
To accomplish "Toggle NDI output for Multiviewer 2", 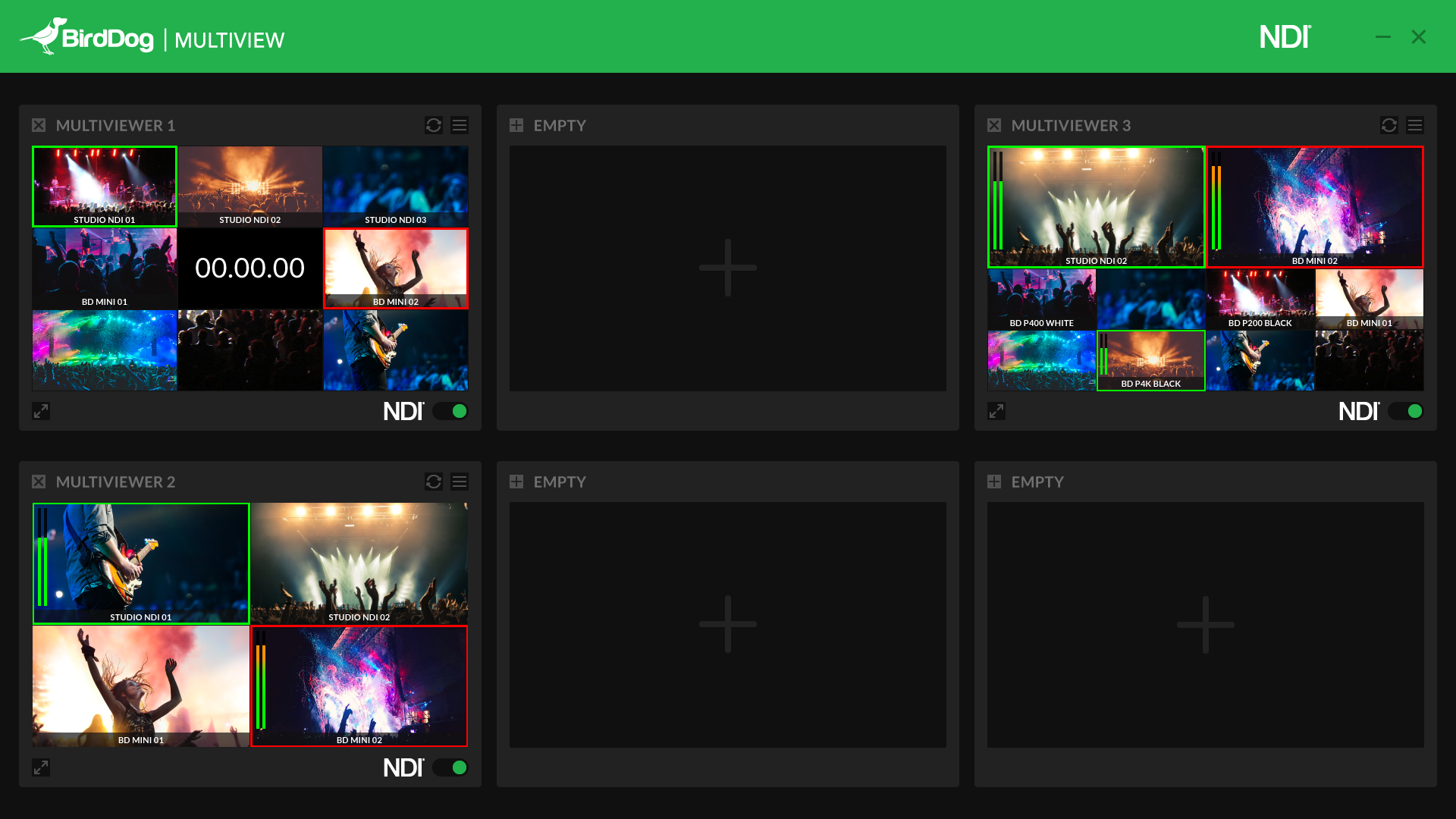I will [450, 767].
